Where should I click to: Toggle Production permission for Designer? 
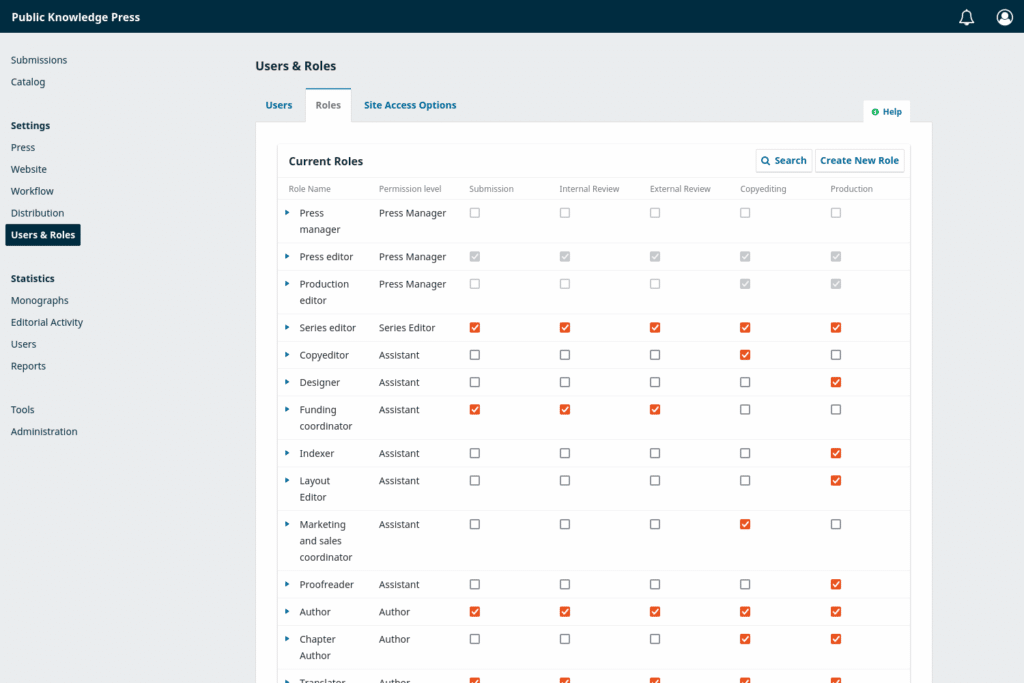click(x=835, y=381)
